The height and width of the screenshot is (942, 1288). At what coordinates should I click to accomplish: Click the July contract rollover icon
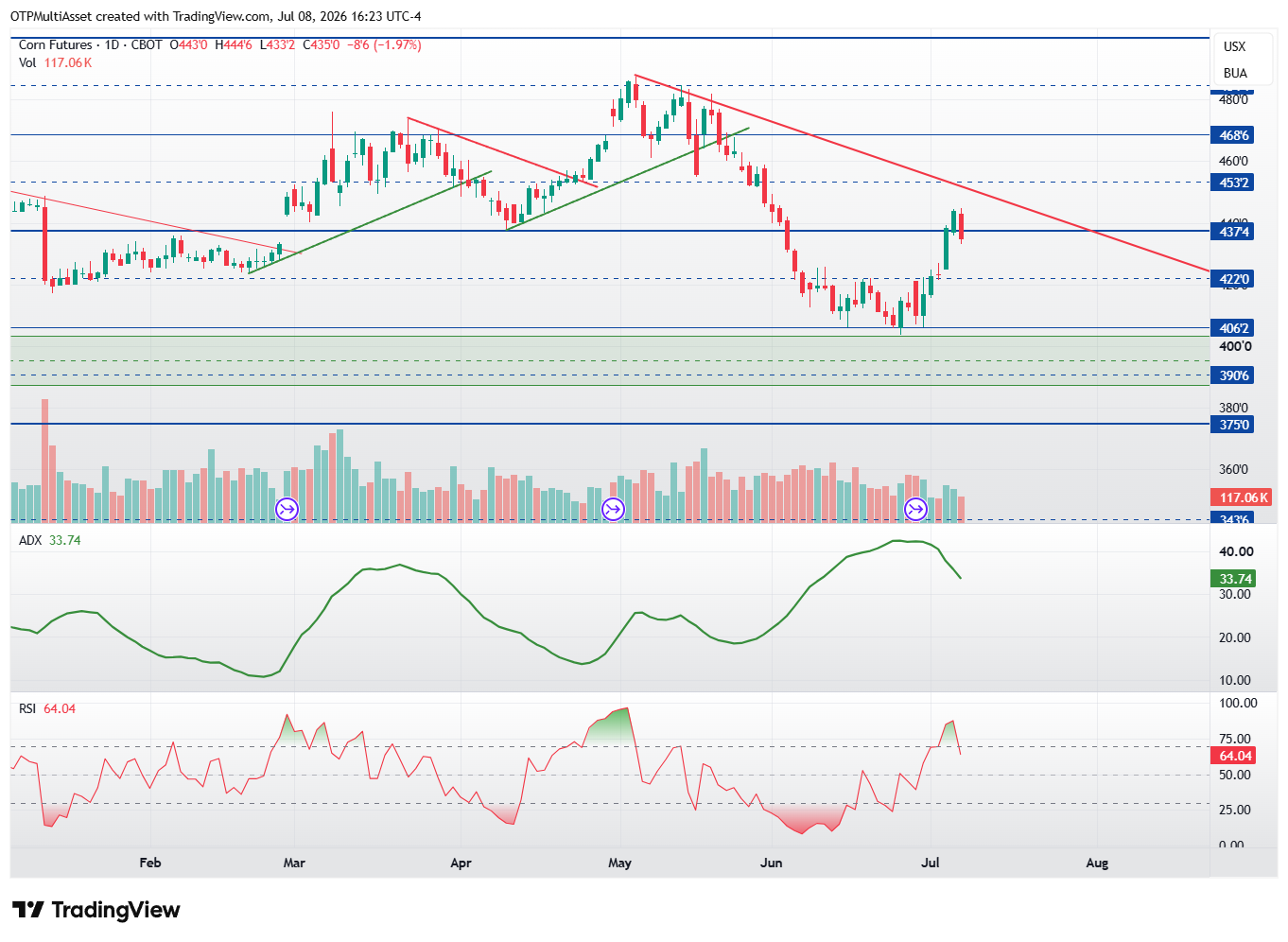pos(915,510)
